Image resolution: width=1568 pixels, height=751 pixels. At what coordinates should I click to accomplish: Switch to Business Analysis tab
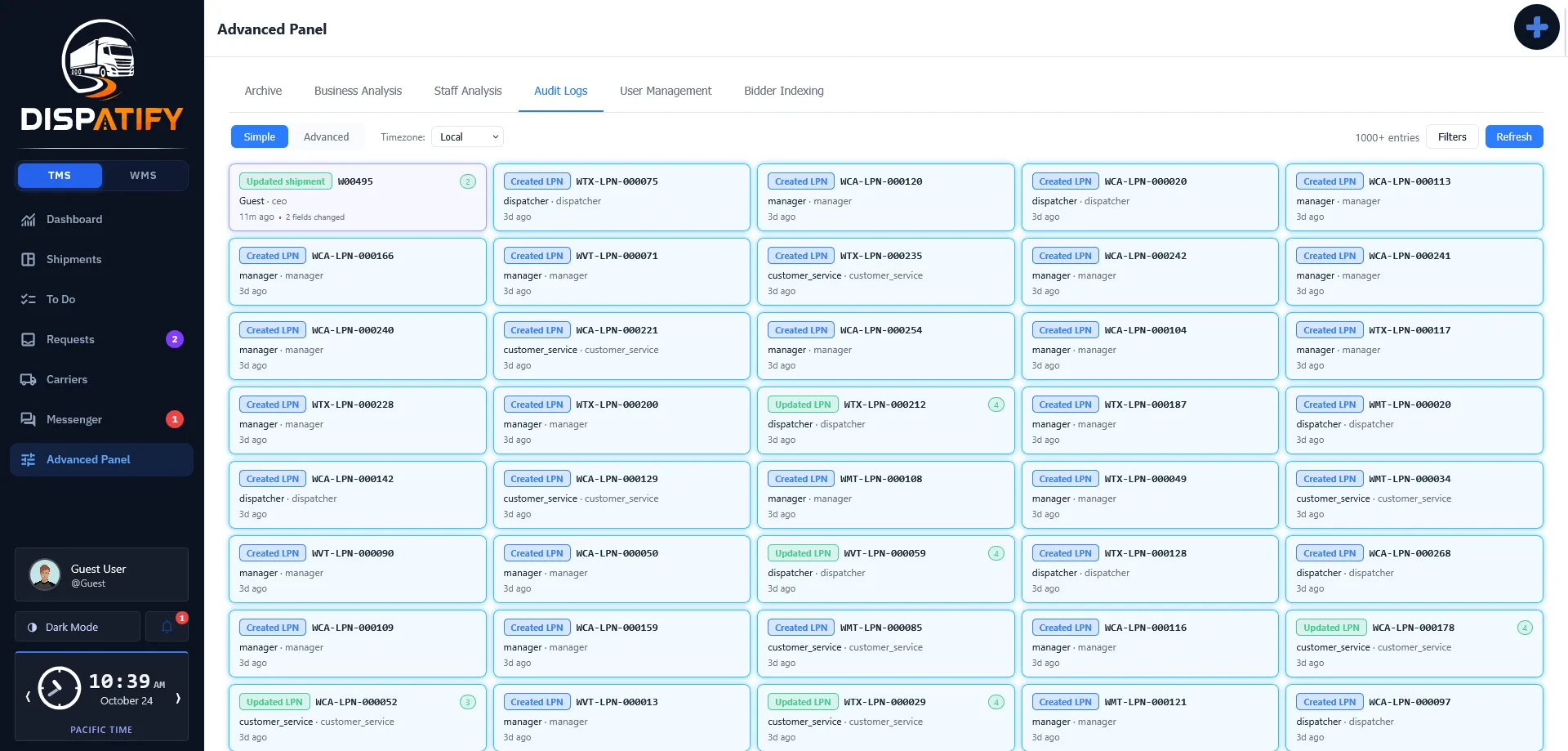coord(358,91)
